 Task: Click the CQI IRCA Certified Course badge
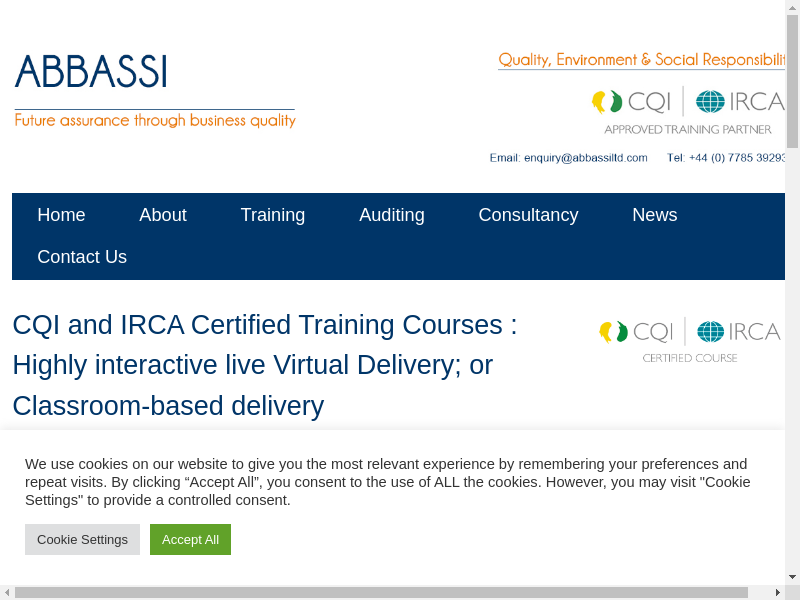coord(689,340)
